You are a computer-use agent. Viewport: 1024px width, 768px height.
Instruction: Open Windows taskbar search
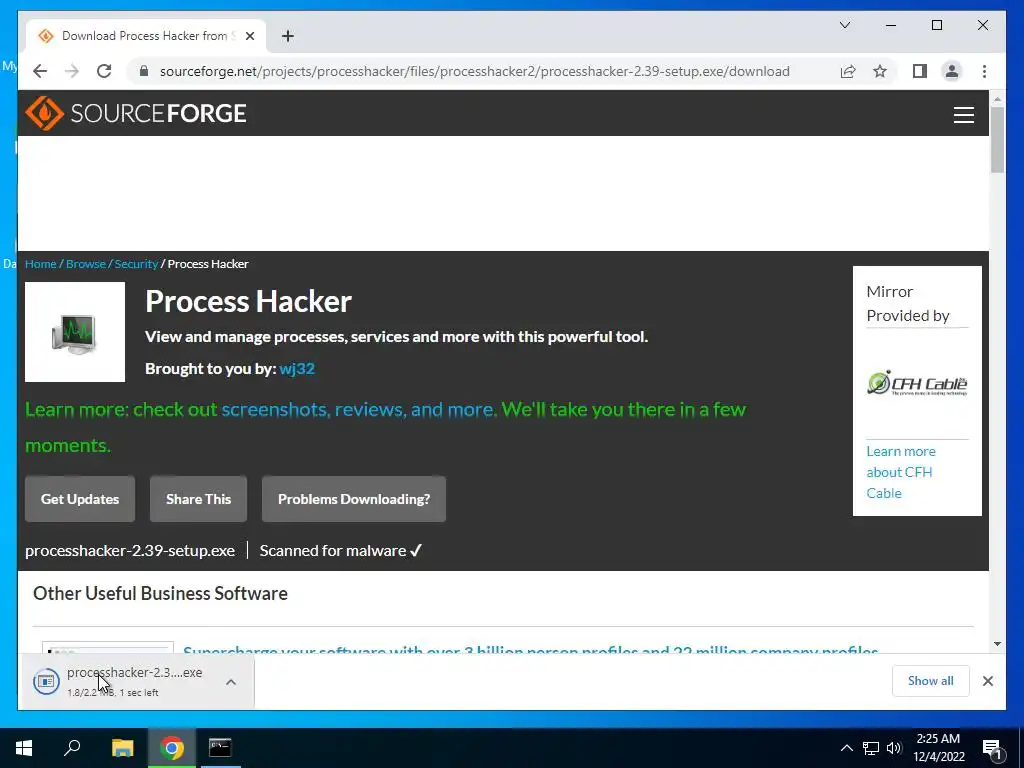pyautogui.click(x=72, y=748)
